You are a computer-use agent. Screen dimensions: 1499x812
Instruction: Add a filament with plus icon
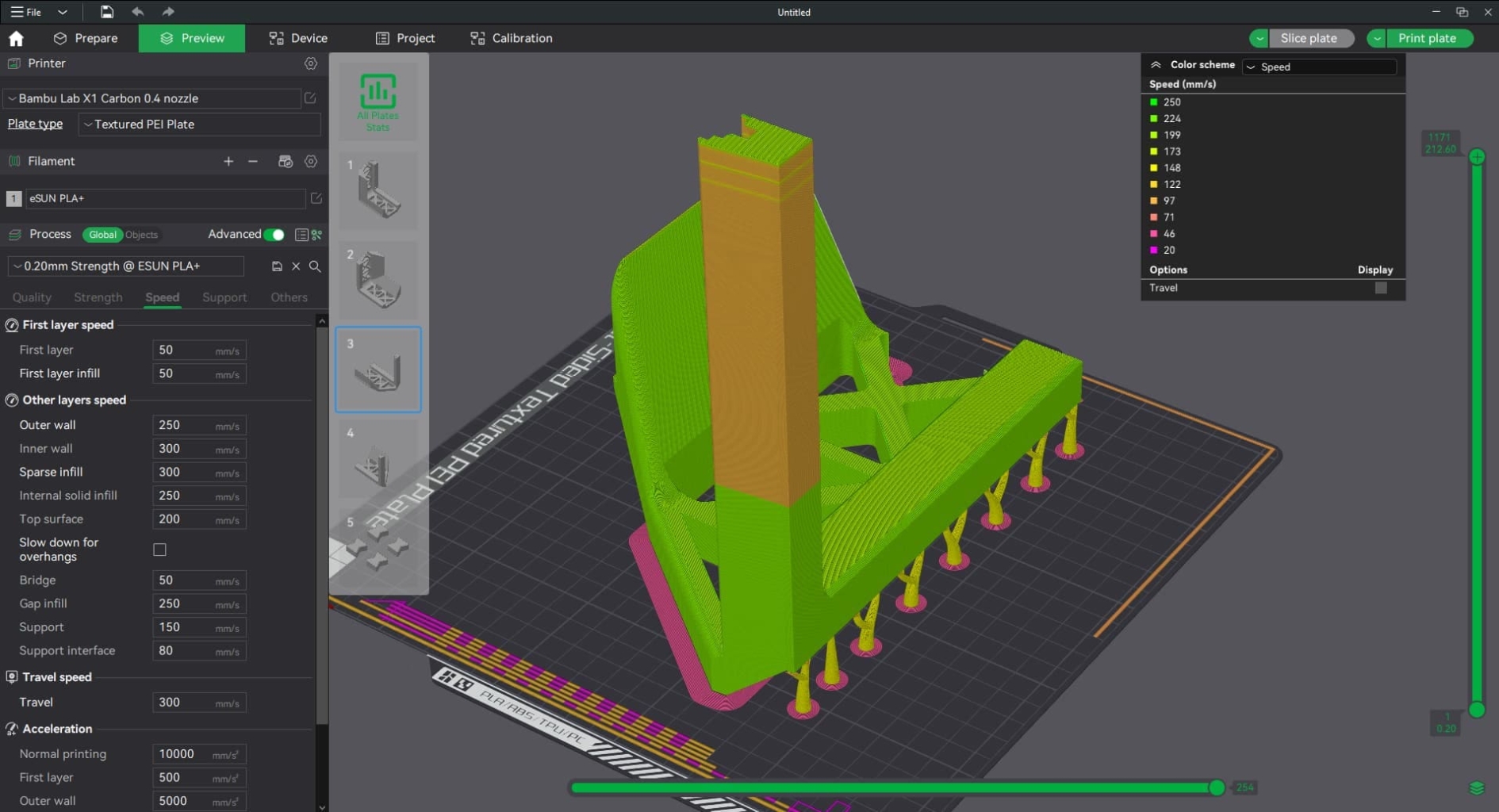tap(228, 161)
